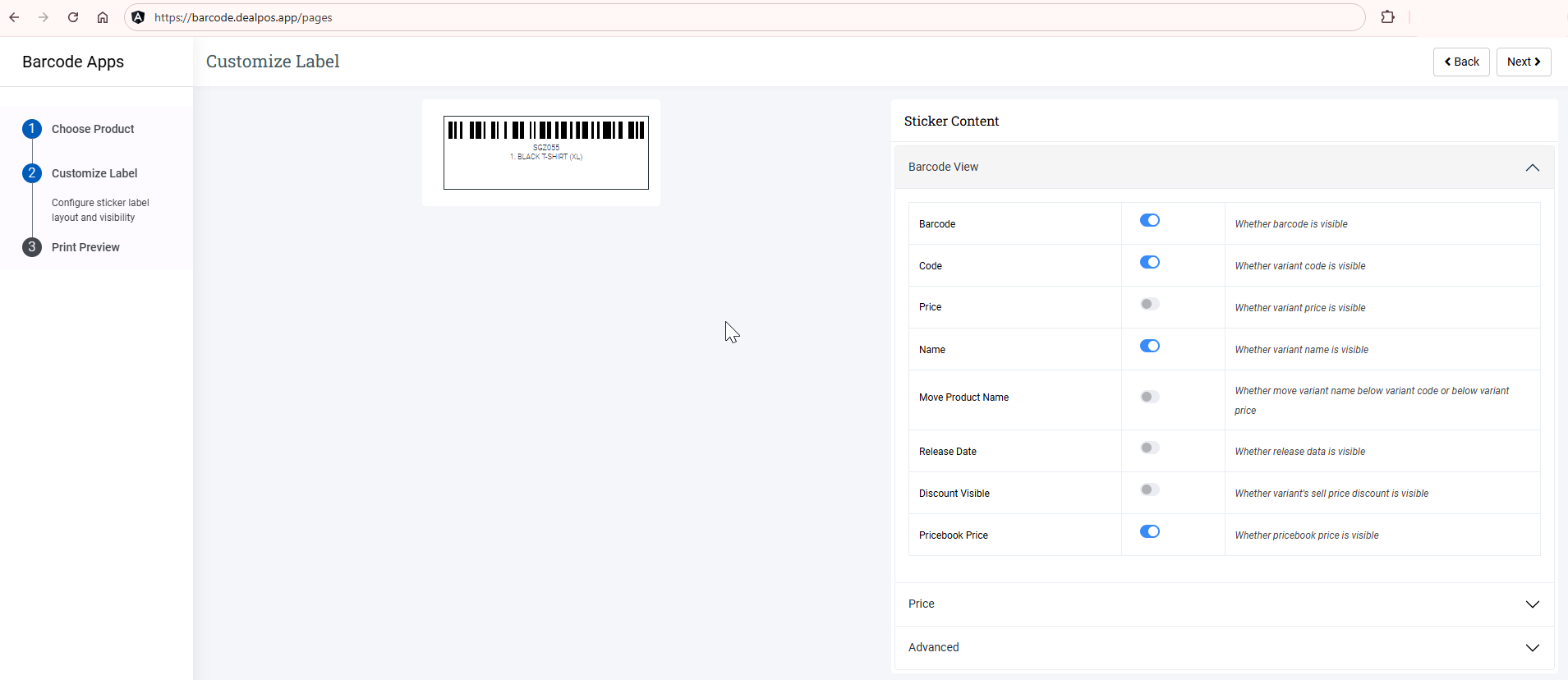Click 'Whether variant code is visible' text
The width and height of the screenshot is (1568, 680).
(1300, 266)
